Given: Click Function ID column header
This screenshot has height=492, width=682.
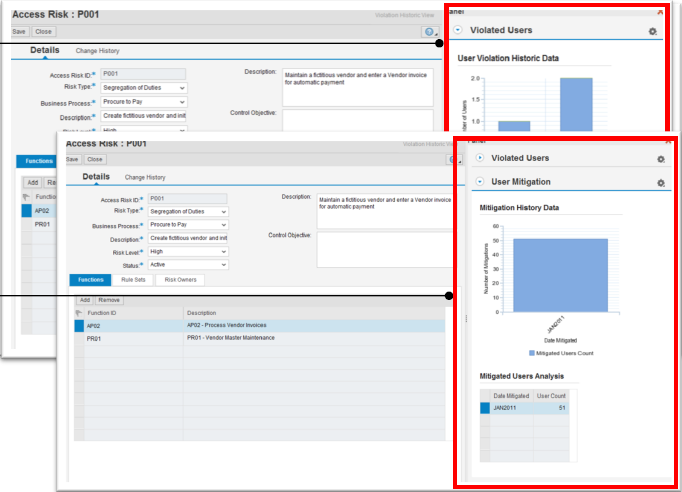Looking at the screenshot, I should [133, 313].
